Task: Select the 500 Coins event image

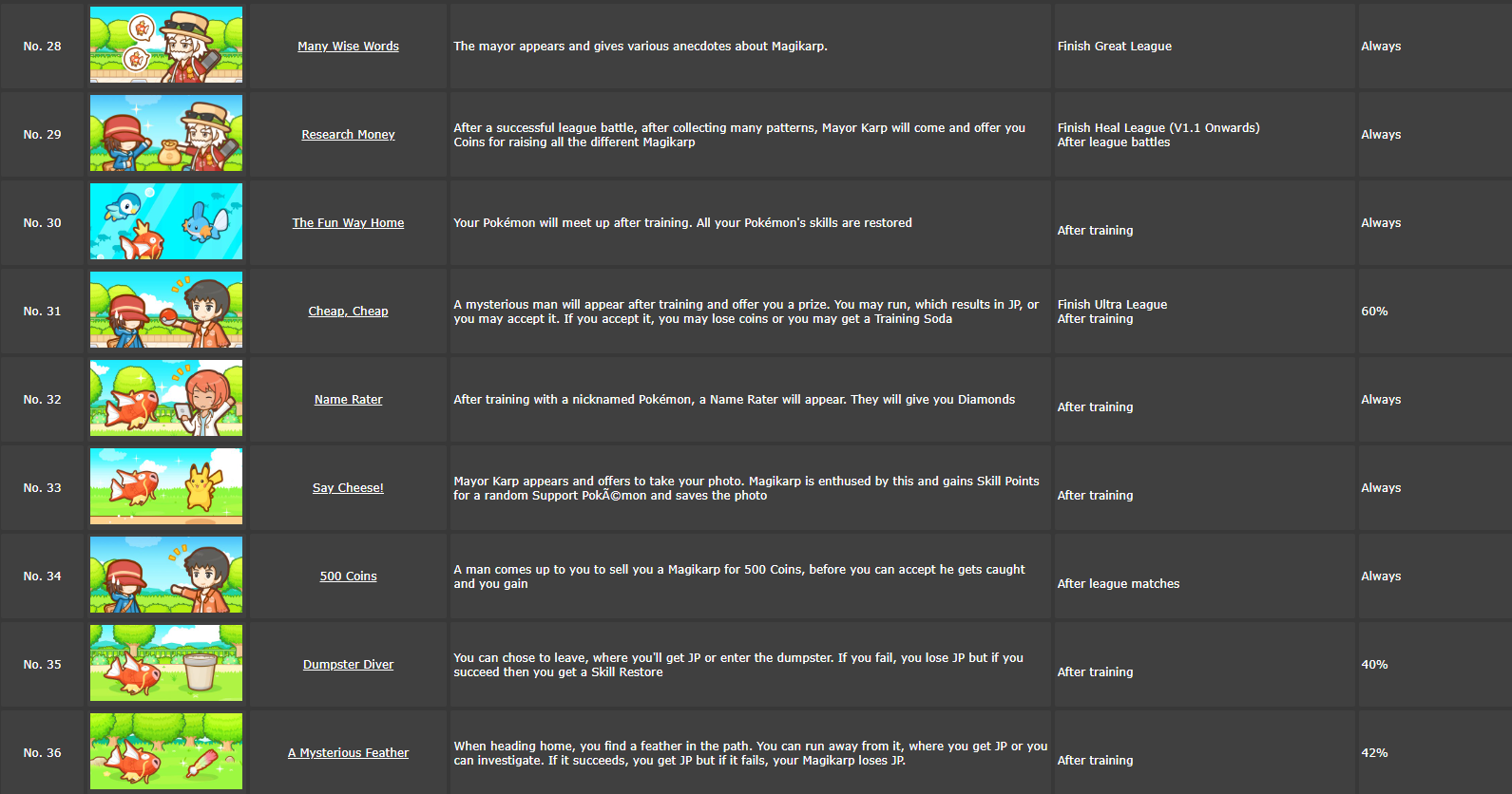Action: 166,575
